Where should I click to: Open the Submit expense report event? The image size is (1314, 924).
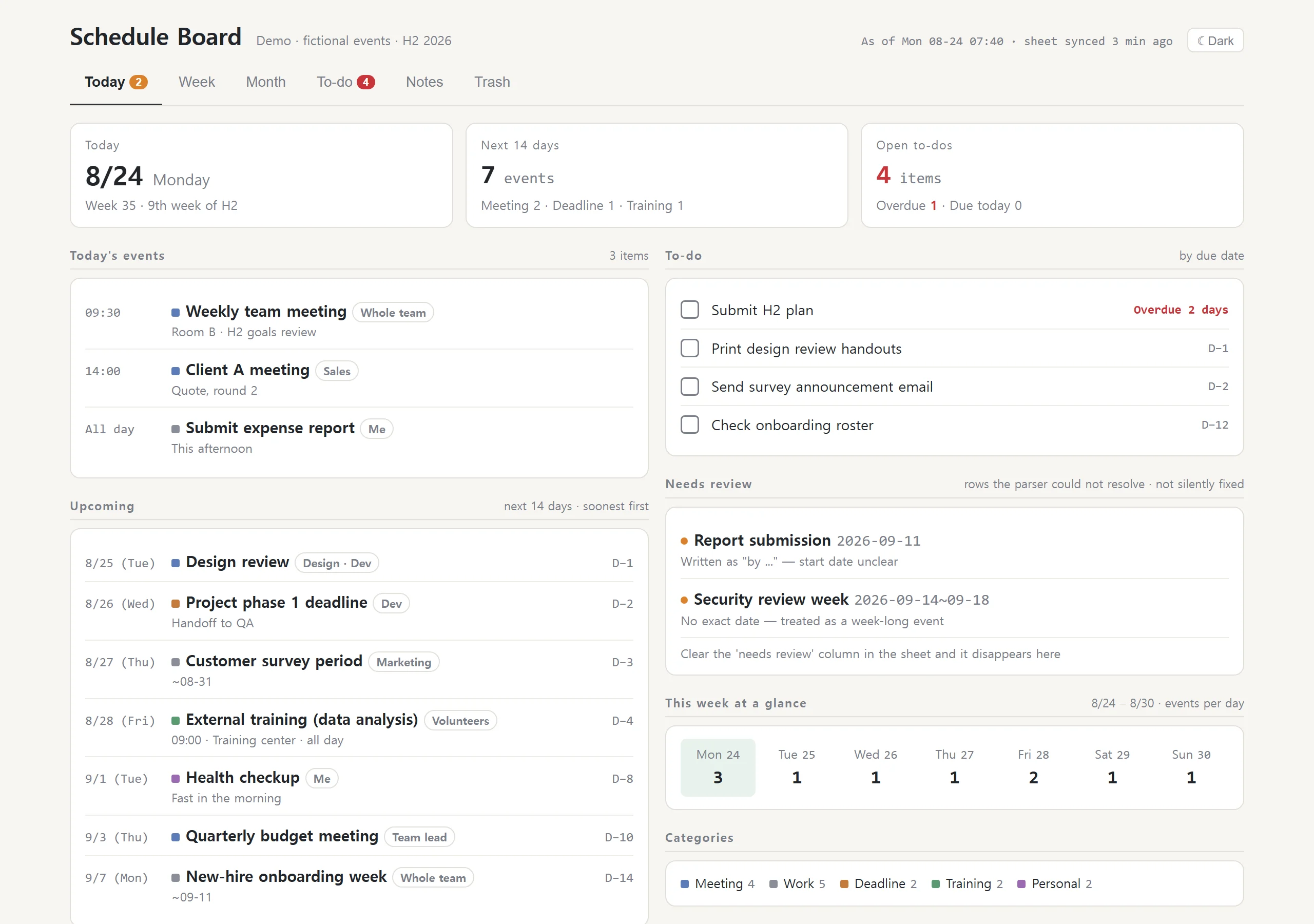[x=359, y=437]
